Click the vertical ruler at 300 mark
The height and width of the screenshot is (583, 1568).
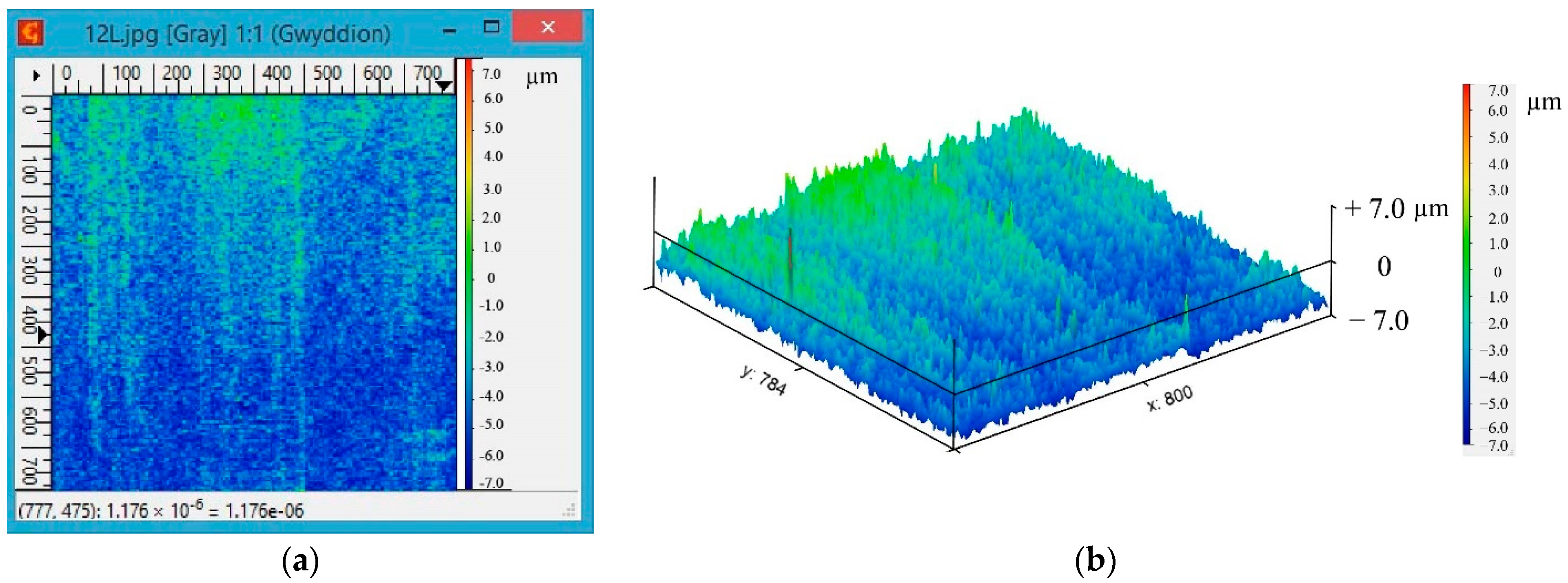(31, 270)
